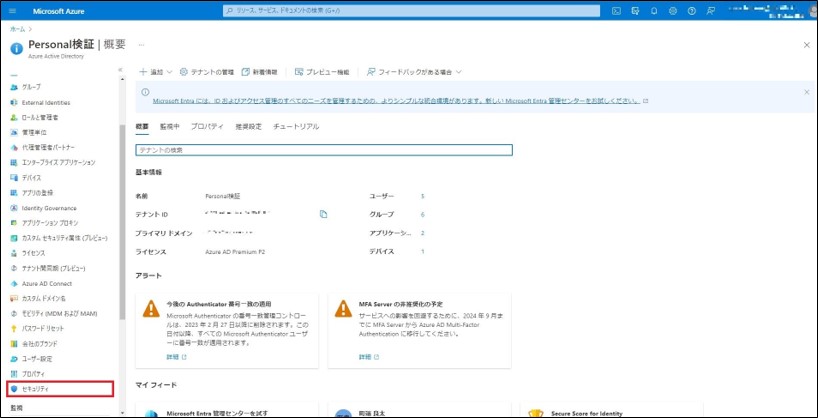The width and height of the screenshot is (818, 418).
Task: Open モビリティ (MDM および MAM) in sidebar
Action: (x=60, y=314)
